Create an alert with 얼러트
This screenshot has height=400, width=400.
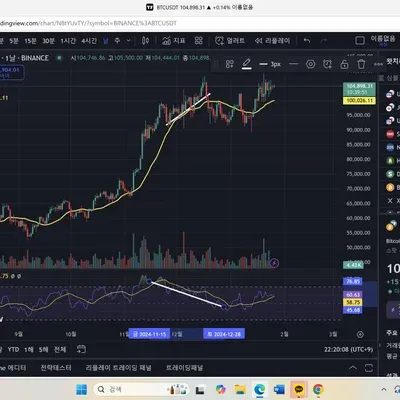point(230,41)
